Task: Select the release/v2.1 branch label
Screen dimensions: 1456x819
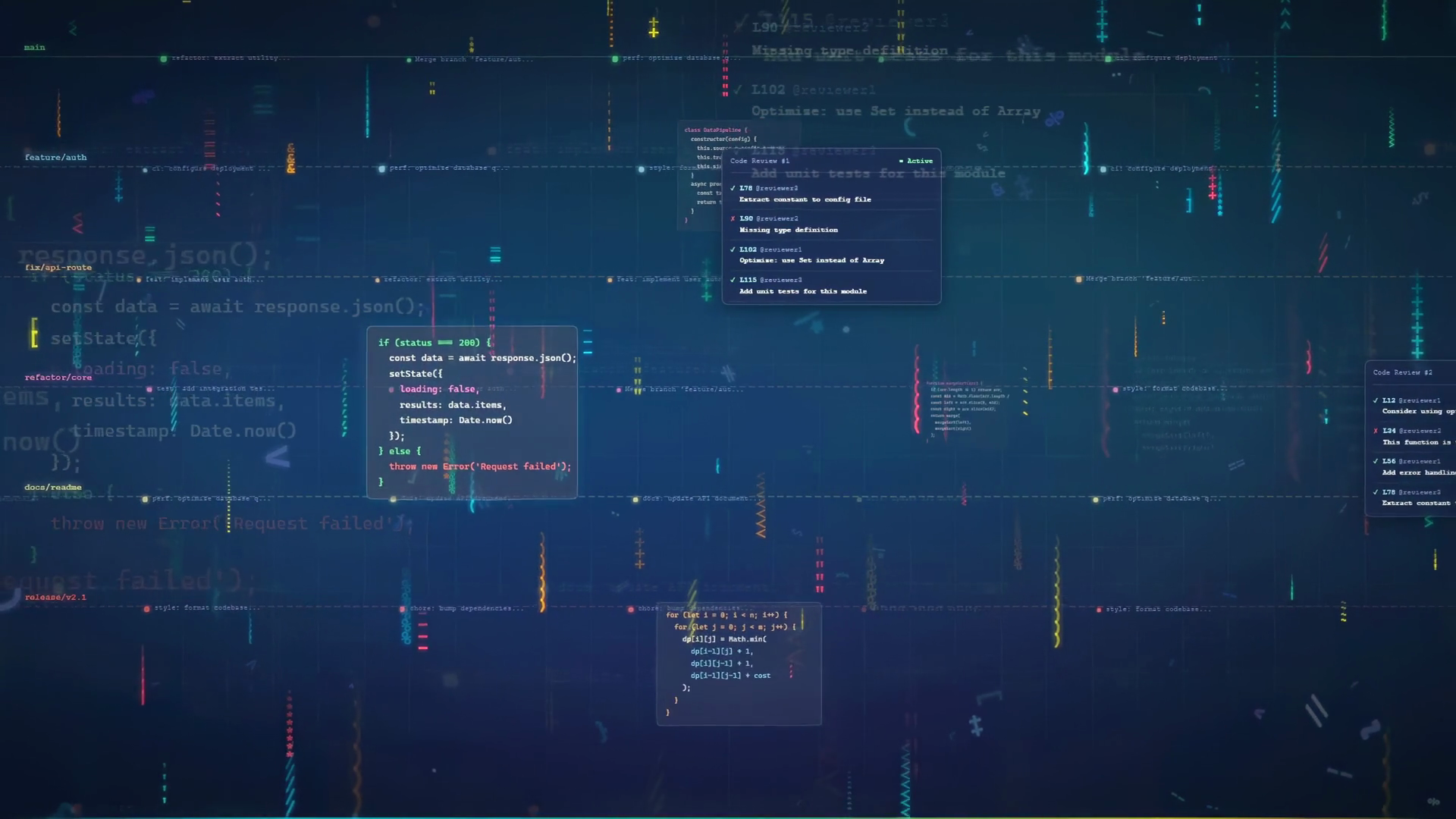Action: (x=55, y=598)
